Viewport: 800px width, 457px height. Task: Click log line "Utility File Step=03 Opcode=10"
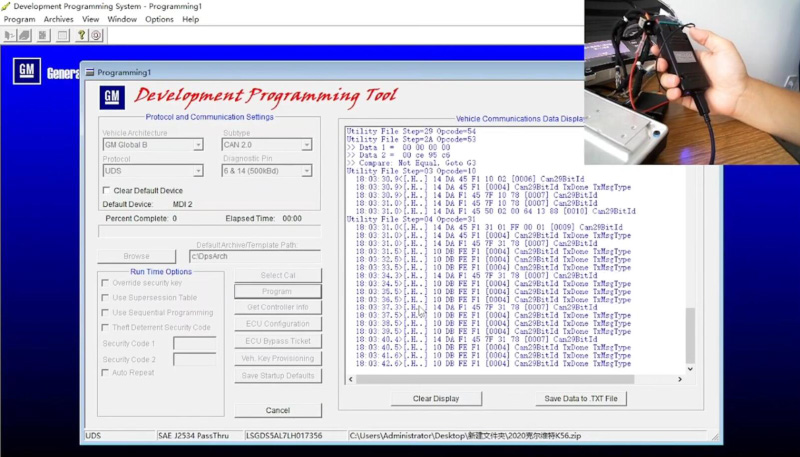411,171
